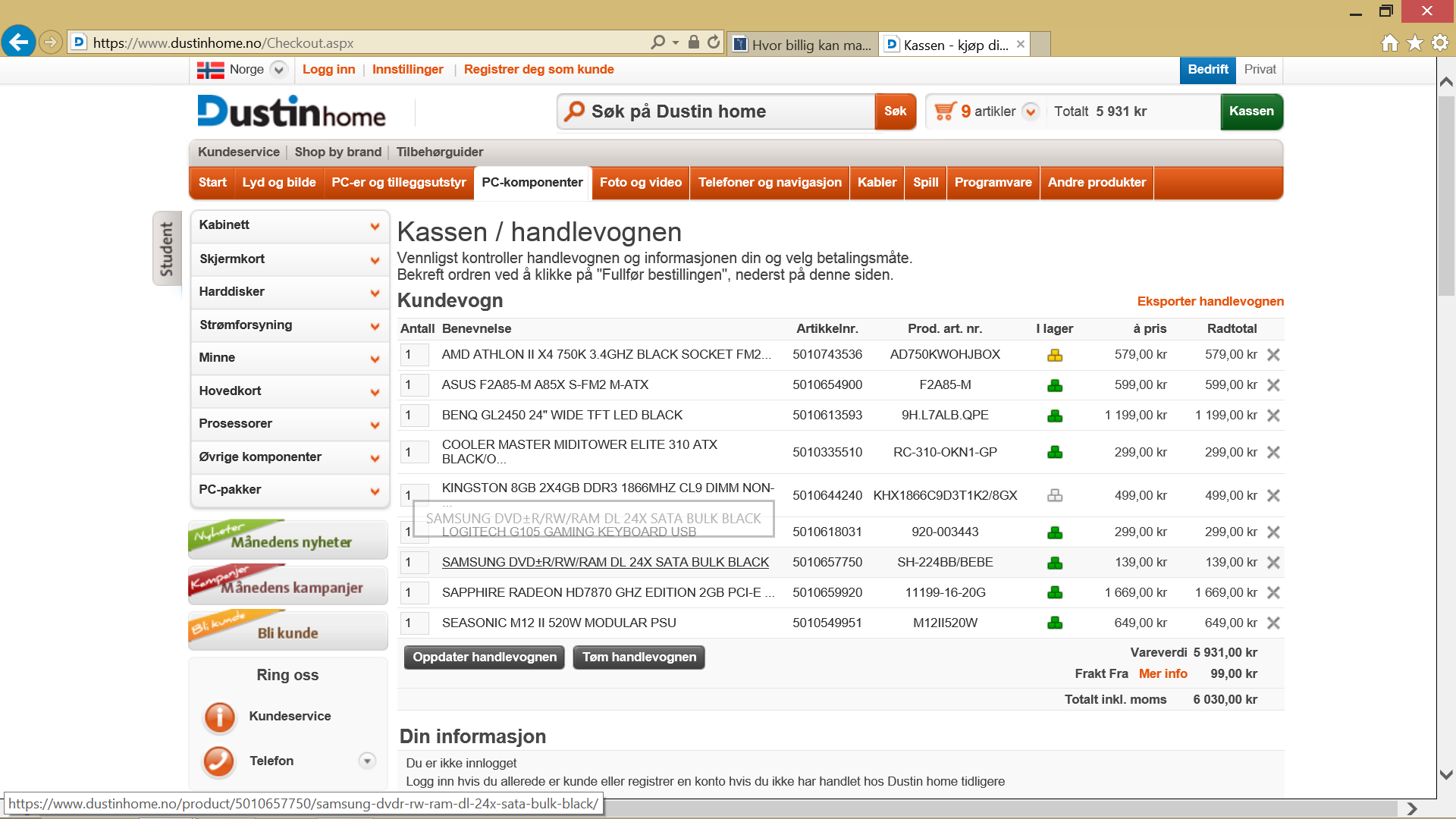Expand the Telefon contact dropdown
Viewport: 1456px width, 819px height.
(x=367, y=761)
